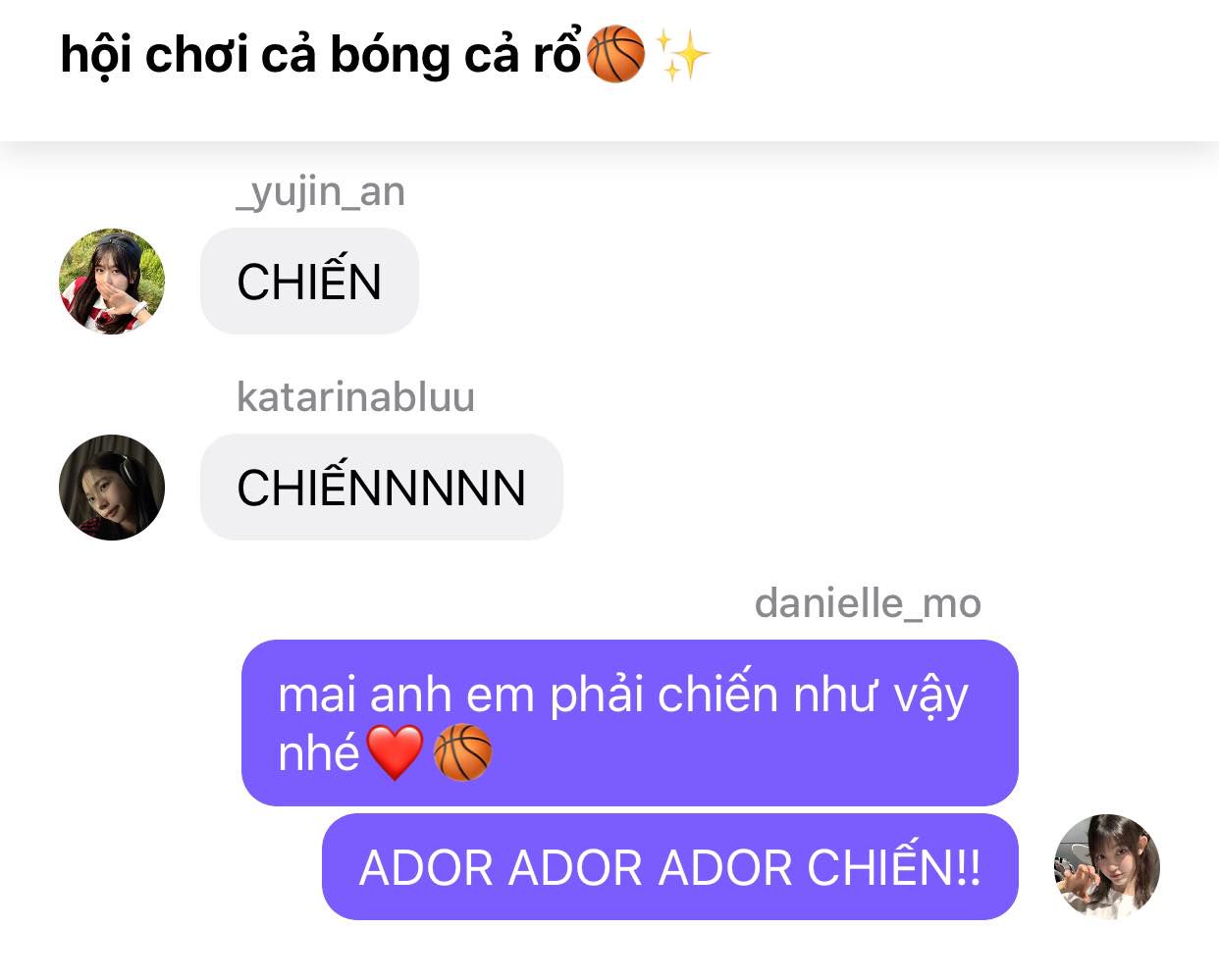Click the danielle_mo username label
The image size is (1219, 980).
coord(868,603)
